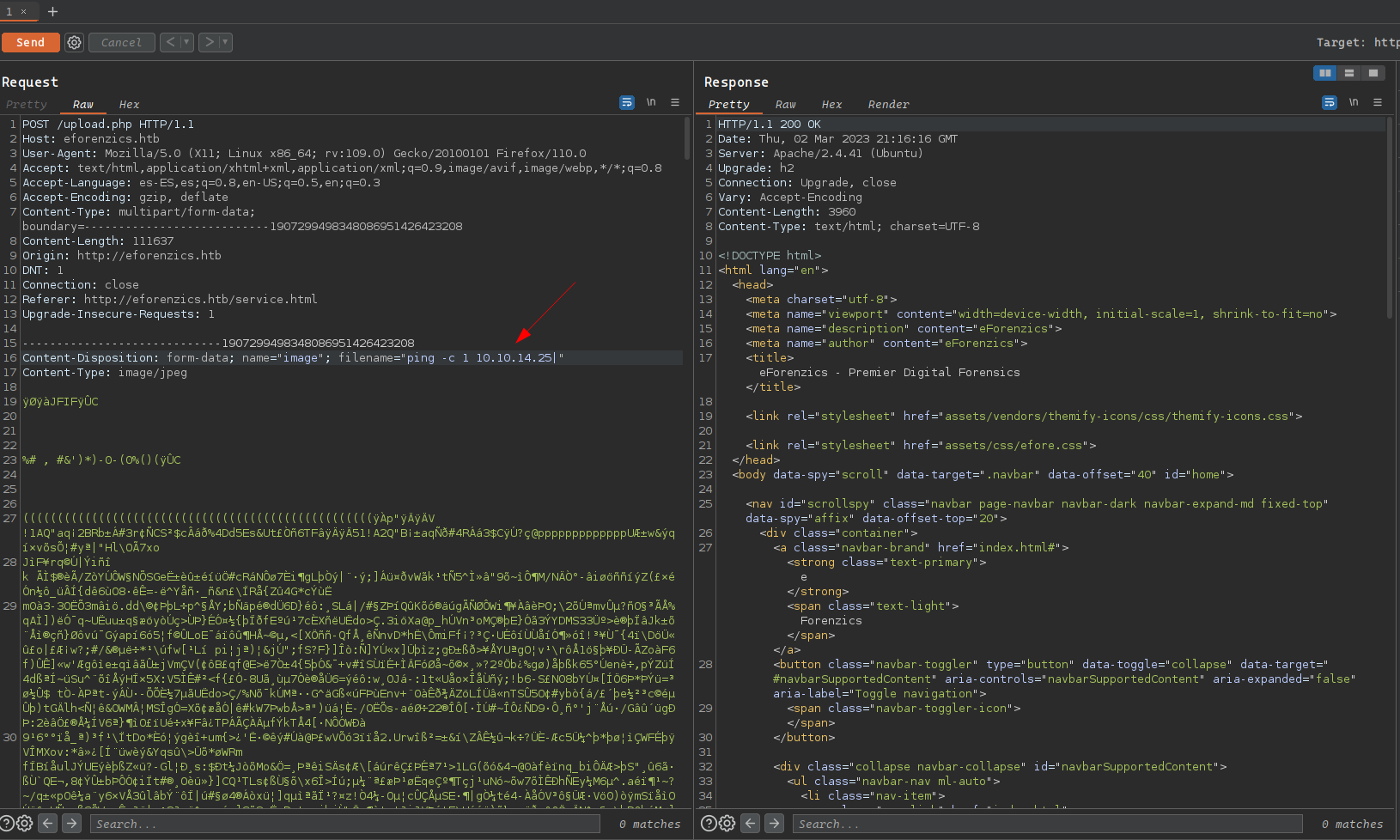Screen dimensions: 1400x840
Task: Go back to the previous request in history
Action: pyautogui.click(x=170, y=41)
